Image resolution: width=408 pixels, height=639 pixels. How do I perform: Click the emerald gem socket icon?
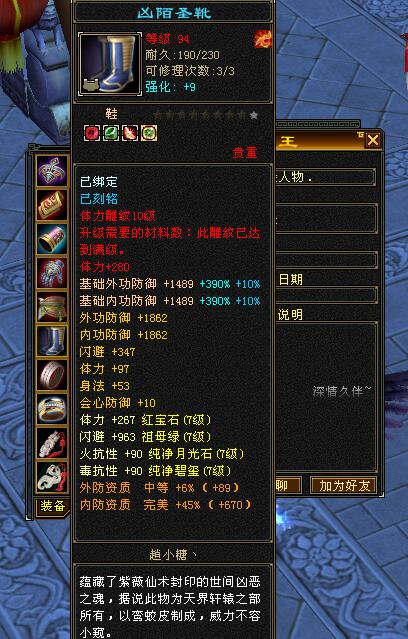click(111, 133)
